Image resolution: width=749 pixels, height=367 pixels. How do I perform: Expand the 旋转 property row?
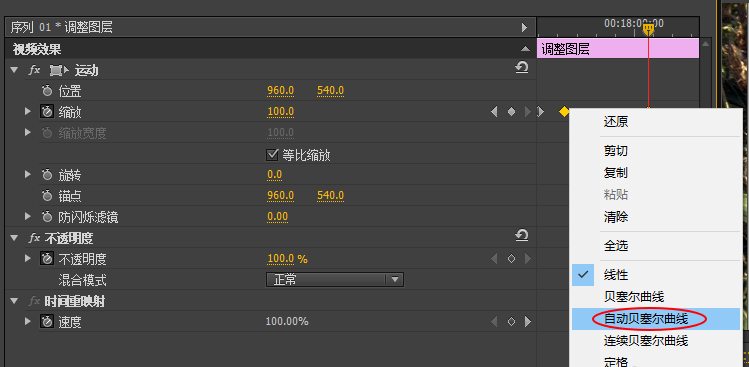(28, 175)
